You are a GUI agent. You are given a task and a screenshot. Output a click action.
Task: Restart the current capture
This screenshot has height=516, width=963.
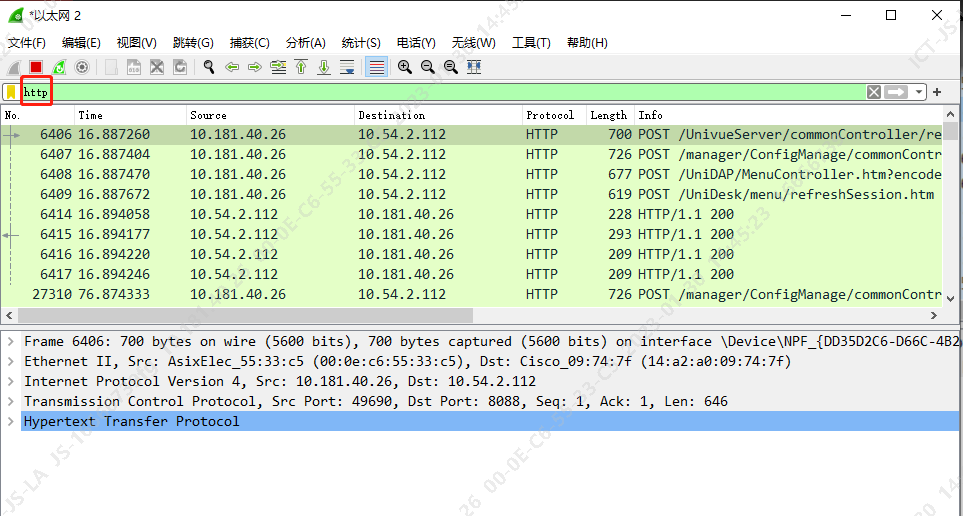click(x=59, y=67)
